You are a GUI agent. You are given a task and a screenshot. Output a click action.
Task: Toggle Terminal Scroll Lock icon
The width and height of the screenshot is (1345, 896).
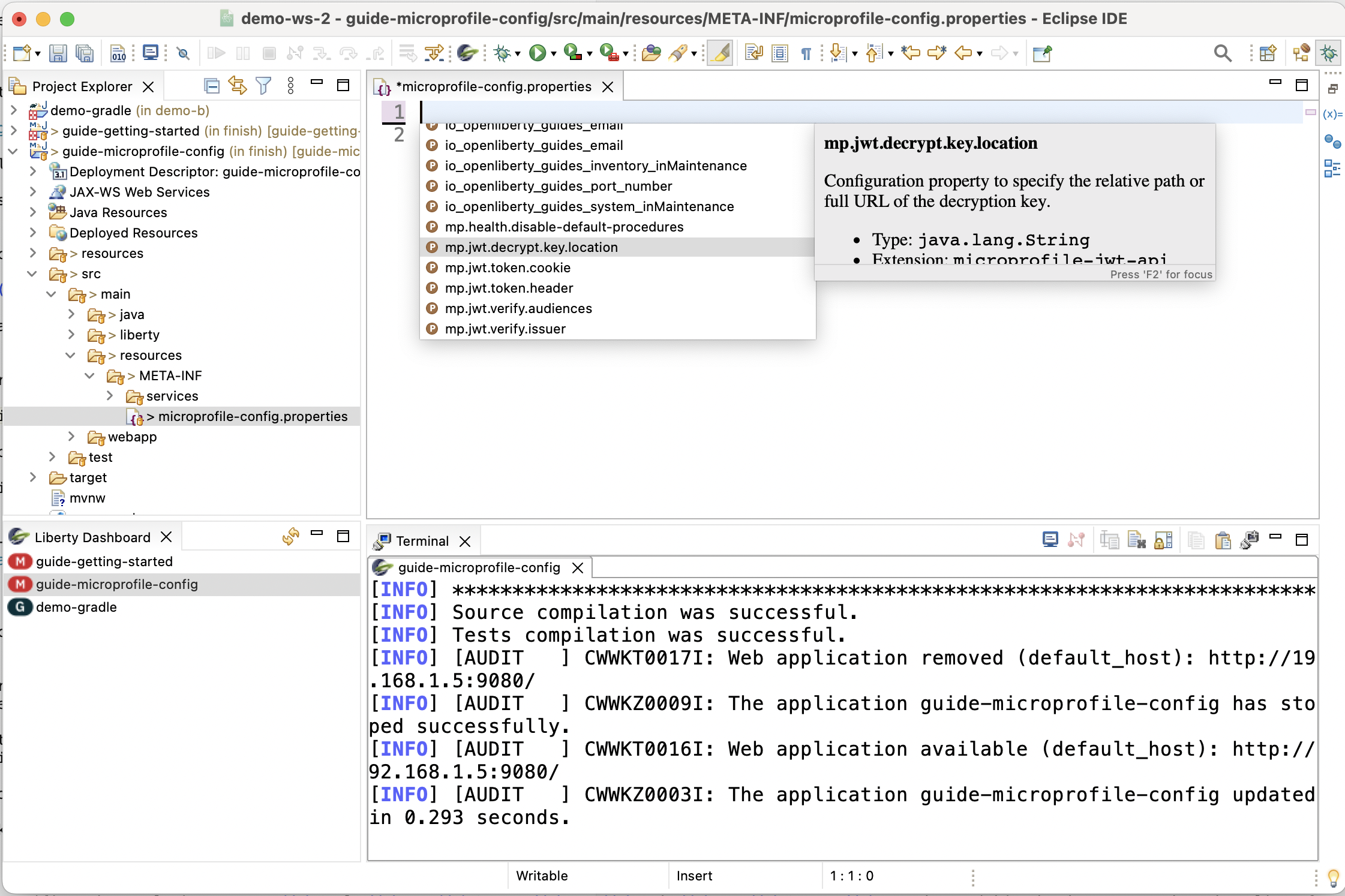[1163, 540]
